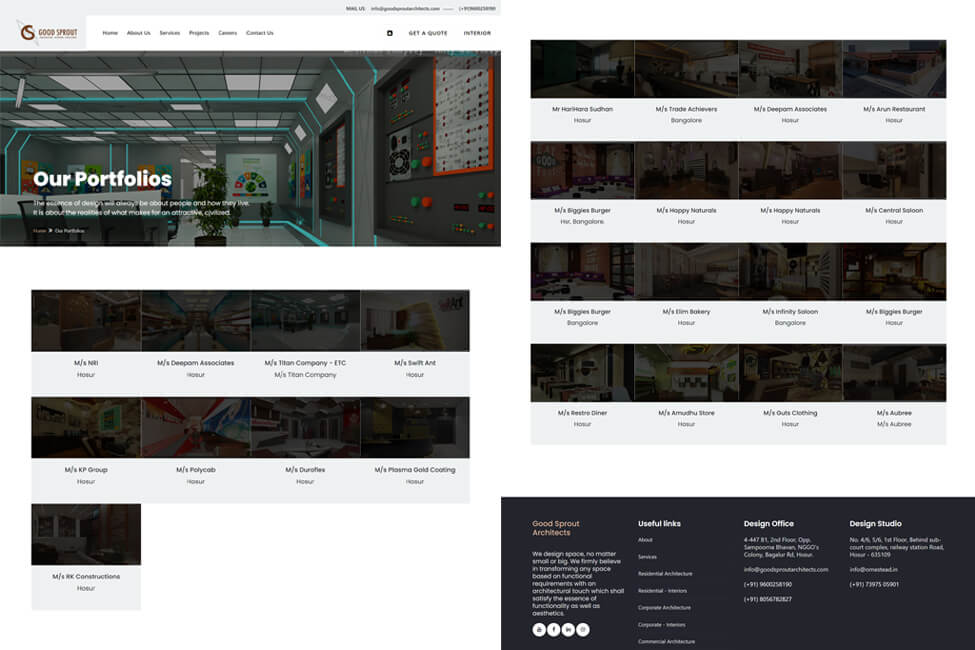Image resolution: width=975 pixels, height=650 pixels.
Task: Select the Home menu item
Action: tap(110, 32)
